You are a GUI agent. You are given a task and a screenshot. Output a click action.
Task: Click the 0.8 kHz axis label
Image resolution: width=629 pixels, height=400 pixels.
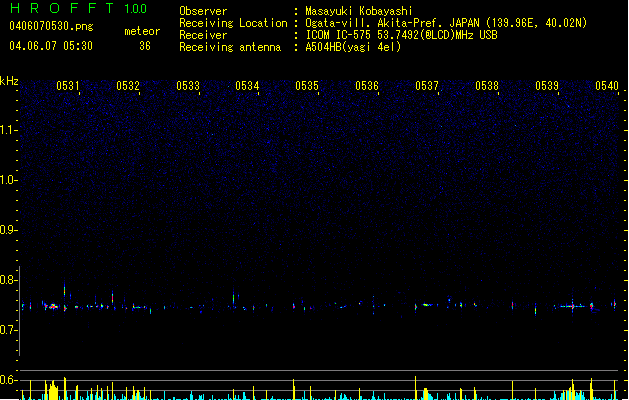tap(8, 280)
